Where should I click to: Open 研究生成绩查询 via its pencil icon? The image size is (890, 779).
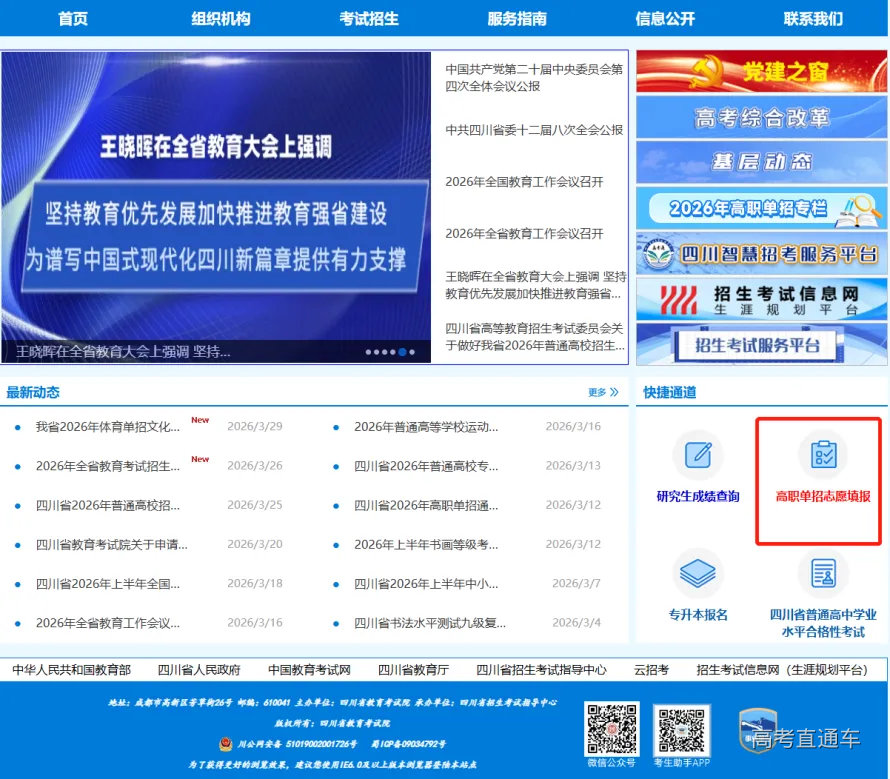coord(698,455)
